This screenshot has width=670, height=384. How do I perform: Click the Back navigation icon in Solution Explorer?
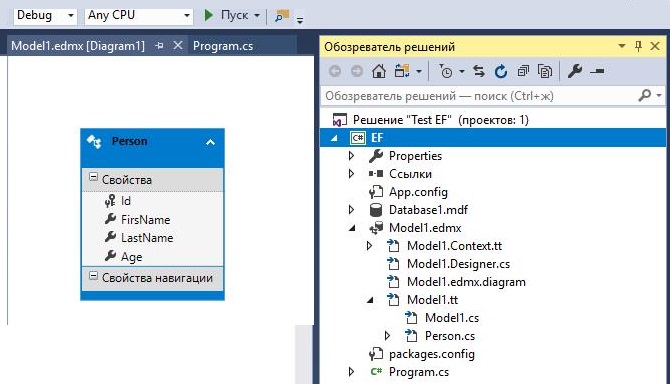[335, 71]
